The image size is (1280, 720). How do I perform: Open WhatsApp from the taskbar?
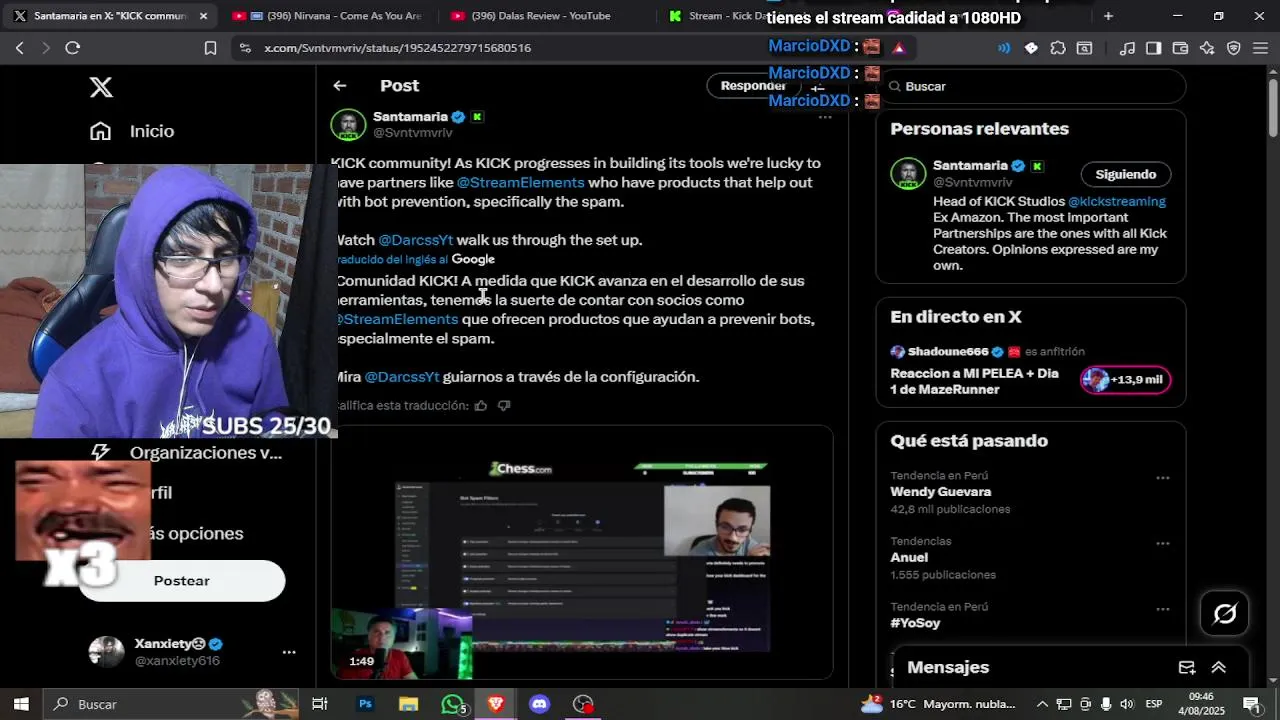452,704
